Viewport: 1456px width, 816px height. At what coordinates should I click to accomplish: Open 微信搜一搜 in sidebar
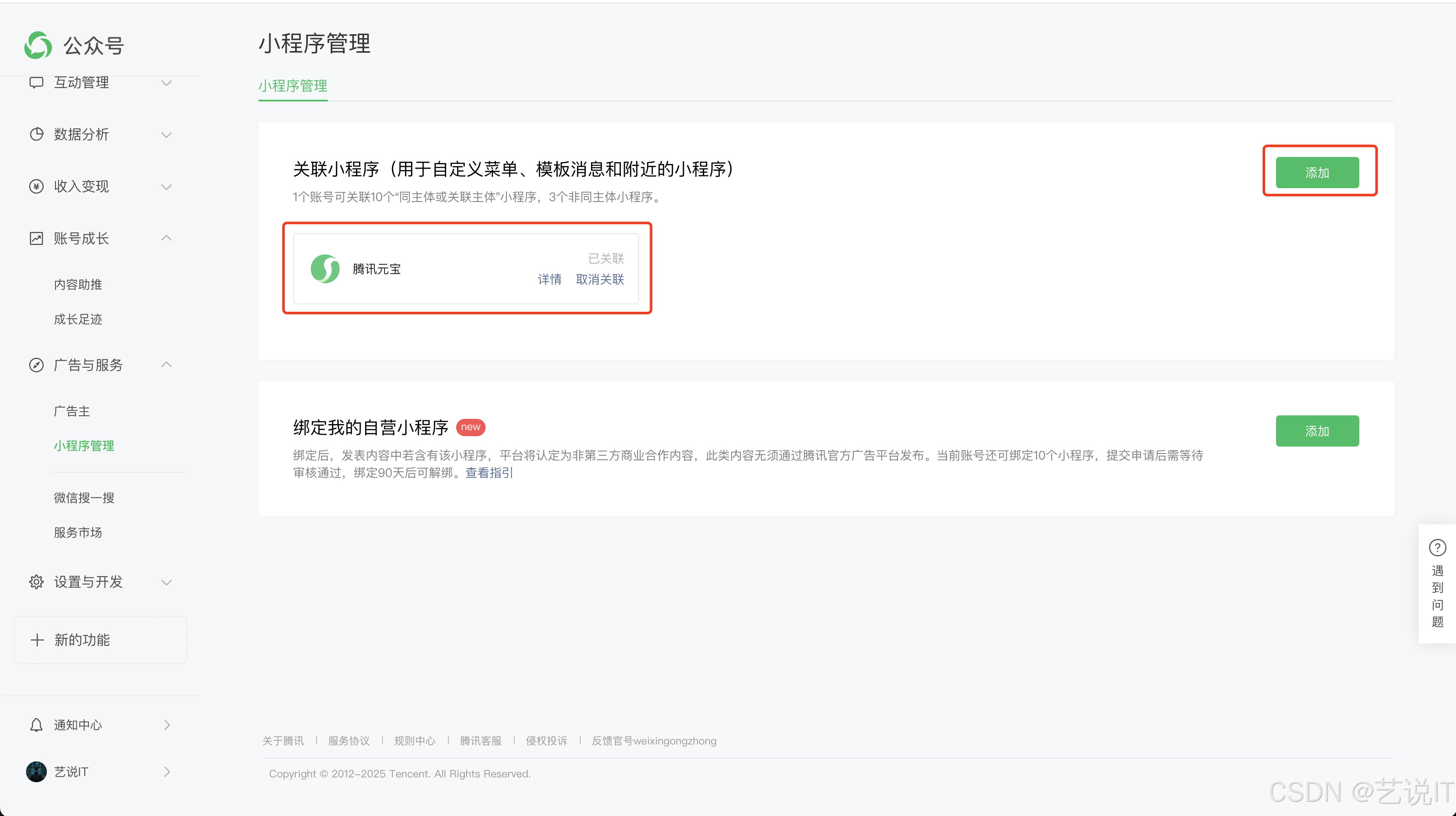[x=84, y=498]
